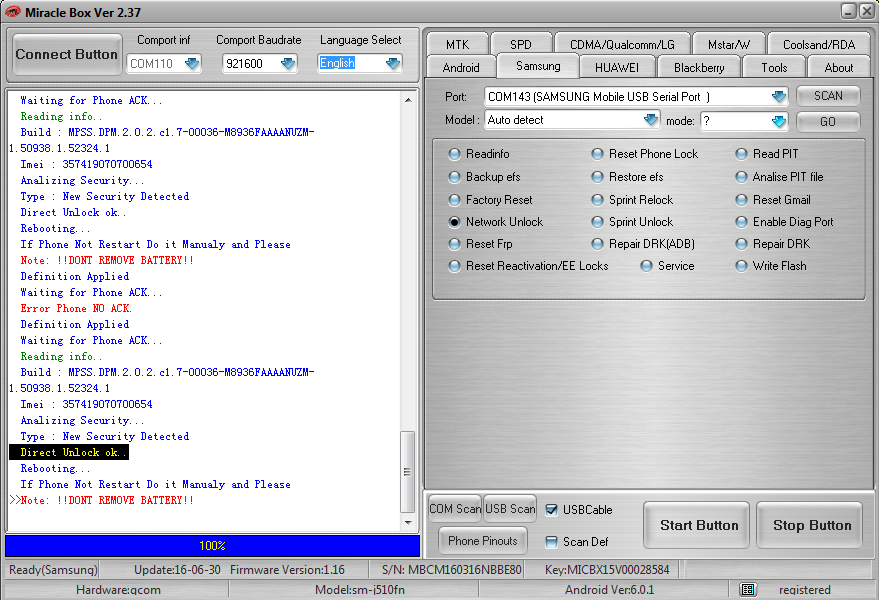Open the CDMA/Qualcomm/LG tab
The image size is (879, 600).
[622, 44]
